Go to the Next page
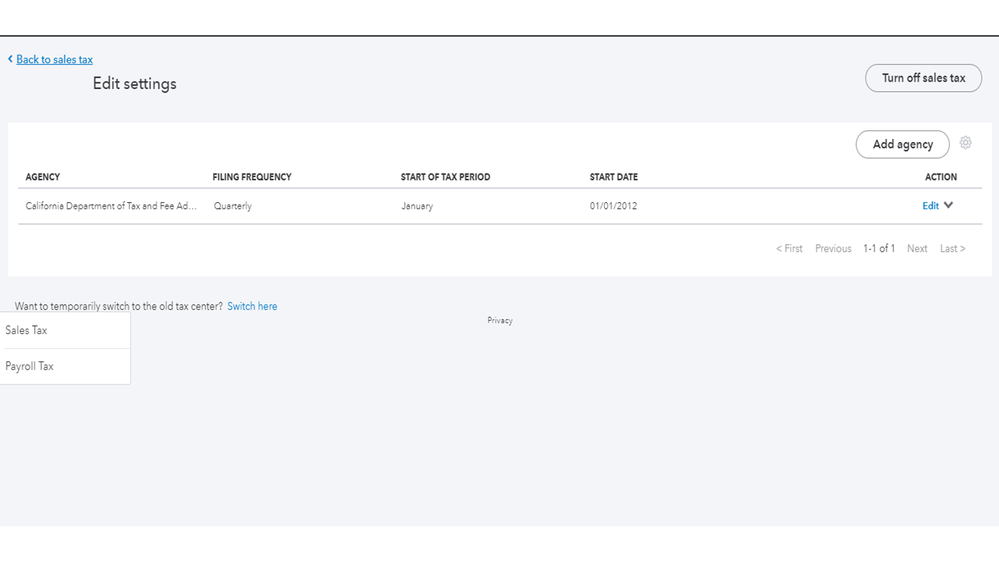999x562 pixels. point(917,249)
